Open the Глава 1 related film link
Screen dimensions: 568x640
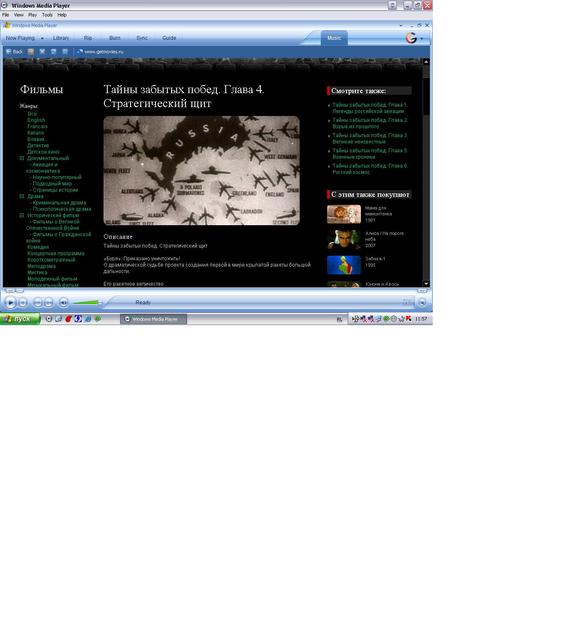click(x=369, y=108)
